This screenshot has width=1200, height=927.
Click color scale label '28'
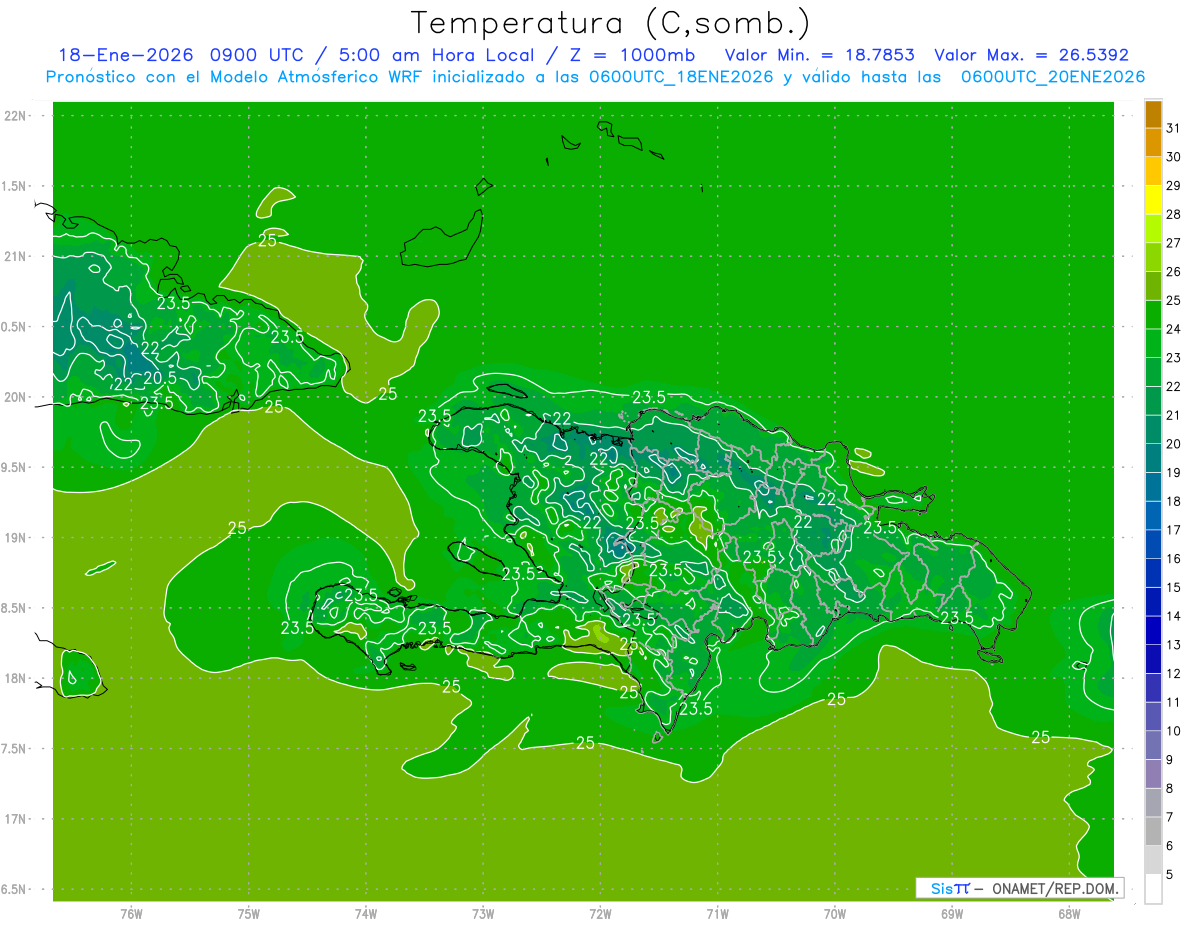point(1173,214)
